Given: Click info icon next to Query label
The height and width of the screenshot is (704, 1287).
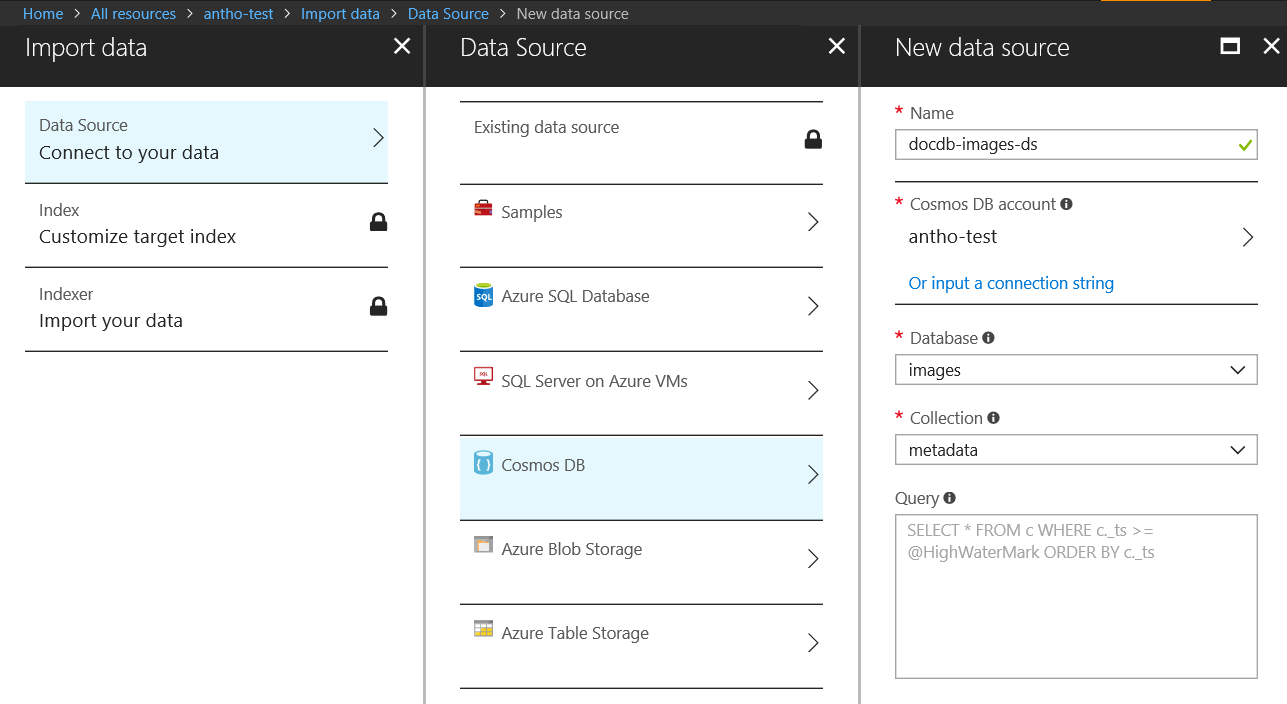Looking at the screenshot, I should (949, 498).
